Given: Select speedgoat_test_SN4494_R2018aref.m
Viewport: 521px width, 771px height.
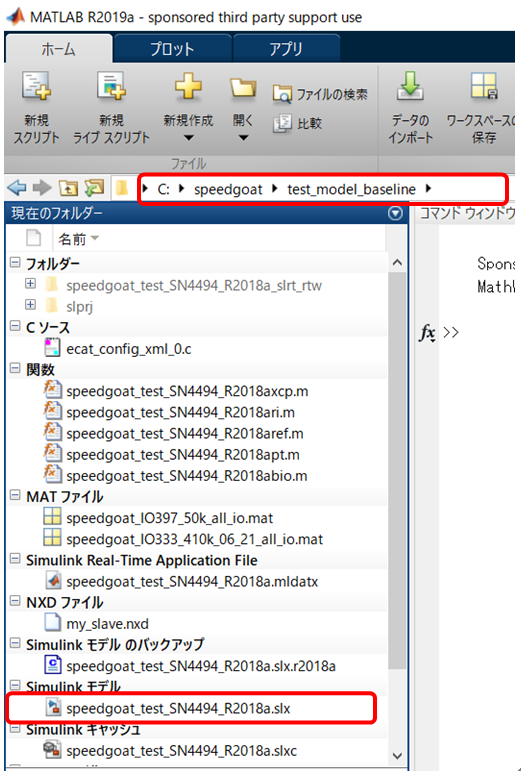Looking at the screenshot, I should [185, 434].
